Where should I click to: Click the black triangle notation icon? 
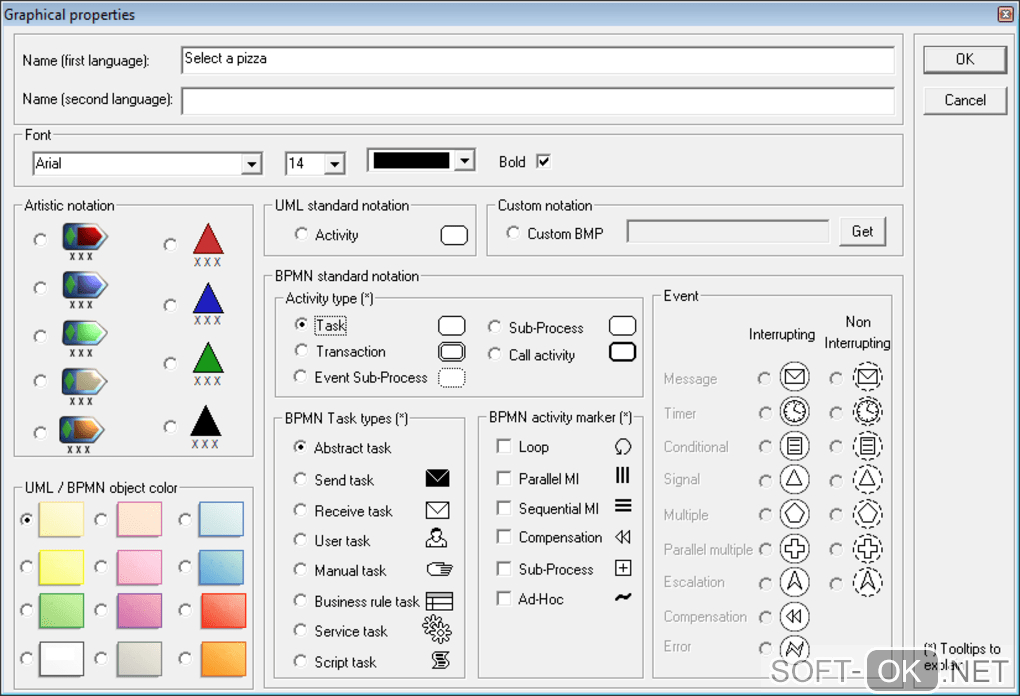206,421
